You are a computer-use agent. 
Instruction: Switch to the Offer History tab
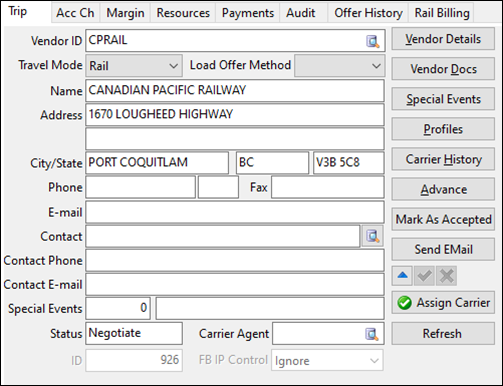pyautogui.click(x=368, y=13)
